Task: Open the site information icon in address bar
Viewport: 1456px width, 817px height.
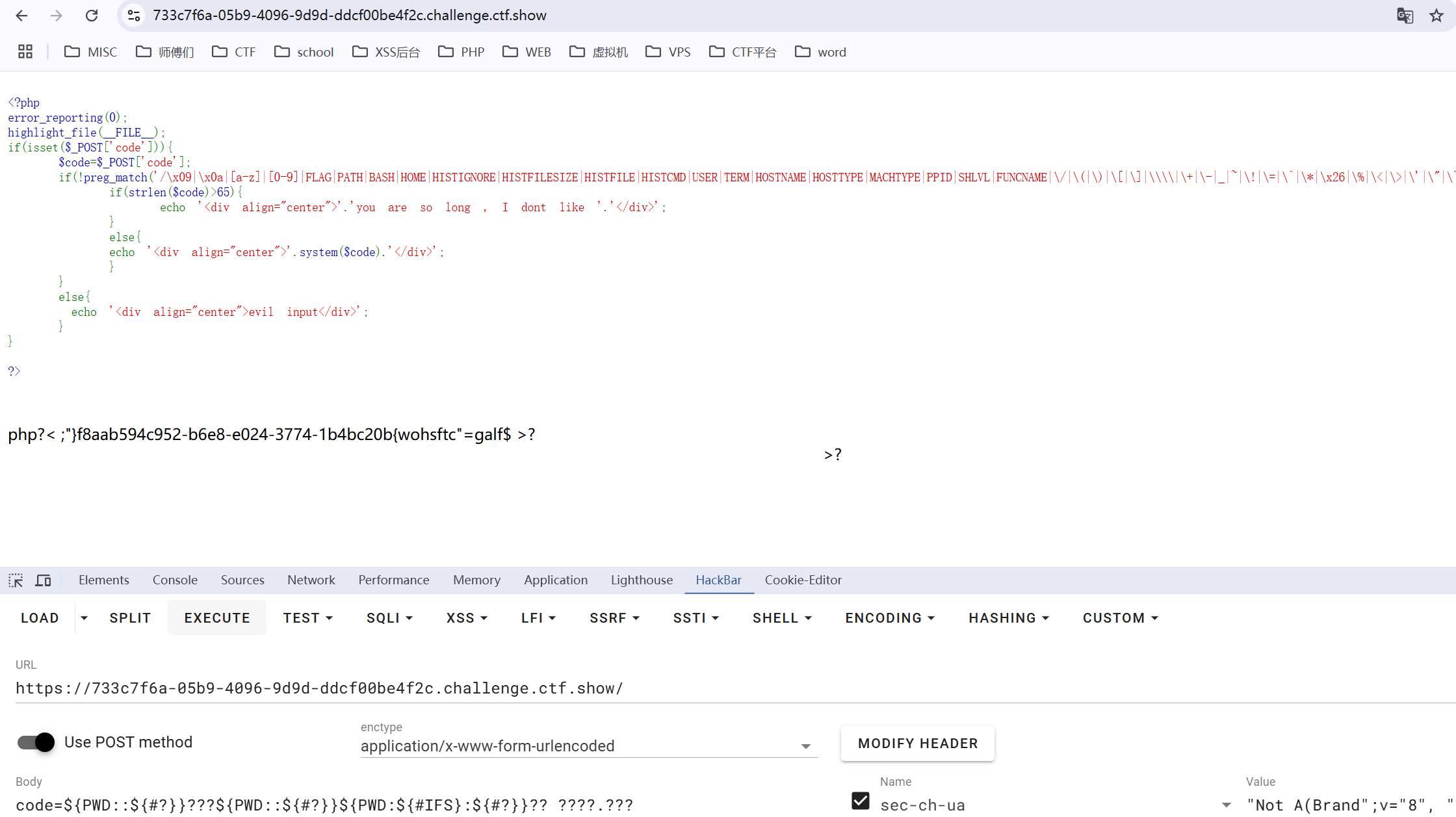Action: tap(134, 16)
